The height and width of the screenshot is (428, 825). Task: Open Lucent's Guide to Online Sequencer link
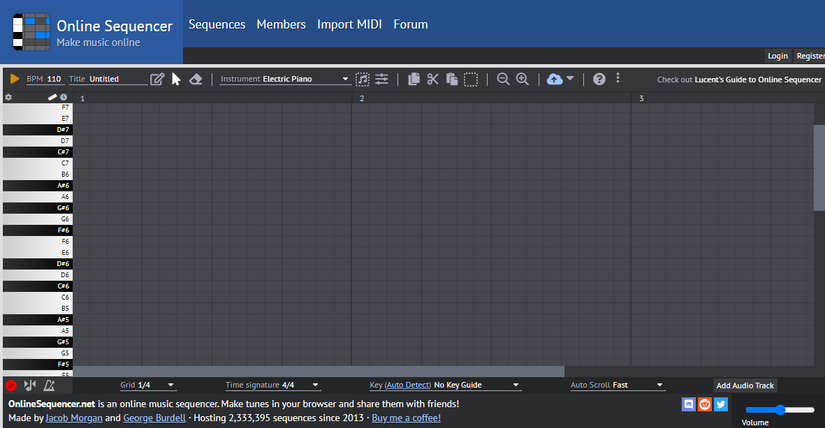758,79
